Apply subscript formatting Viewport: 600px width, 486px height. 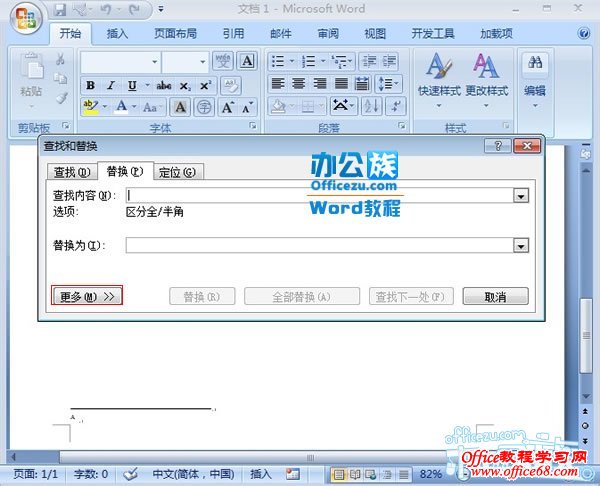pos(185,85)
